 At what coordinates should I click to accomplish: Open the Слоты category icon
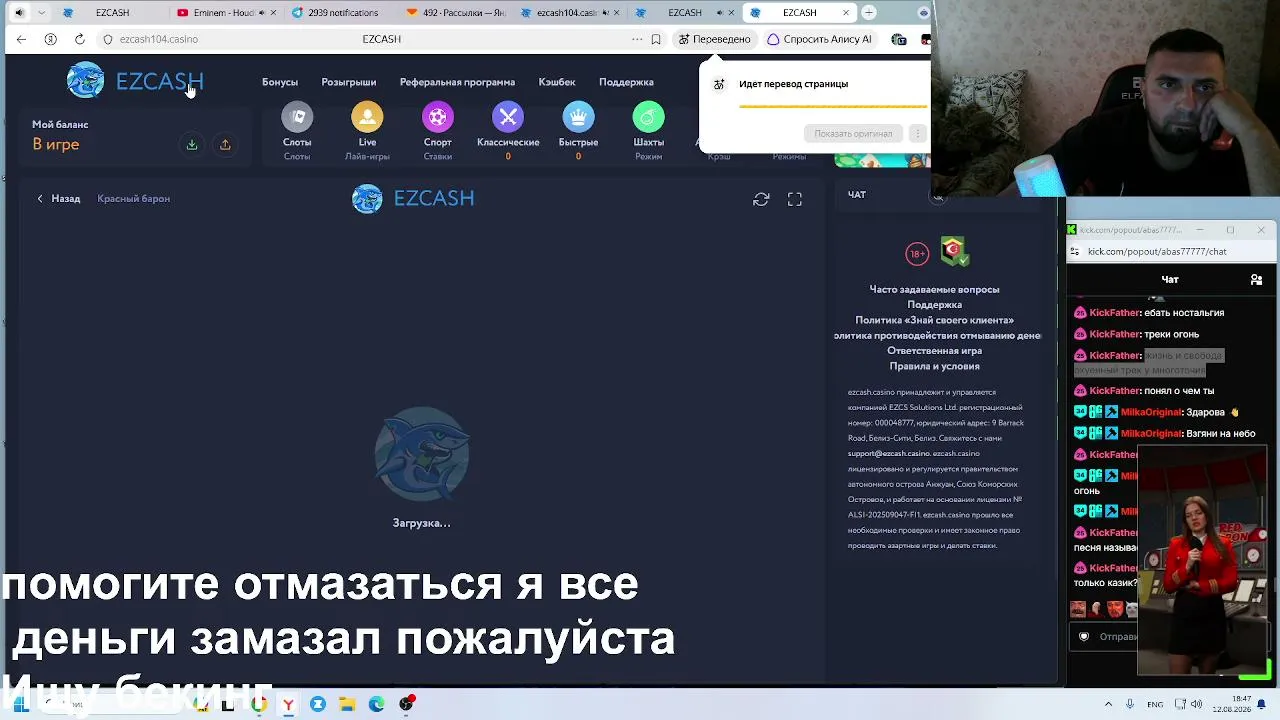click(297, 118)
